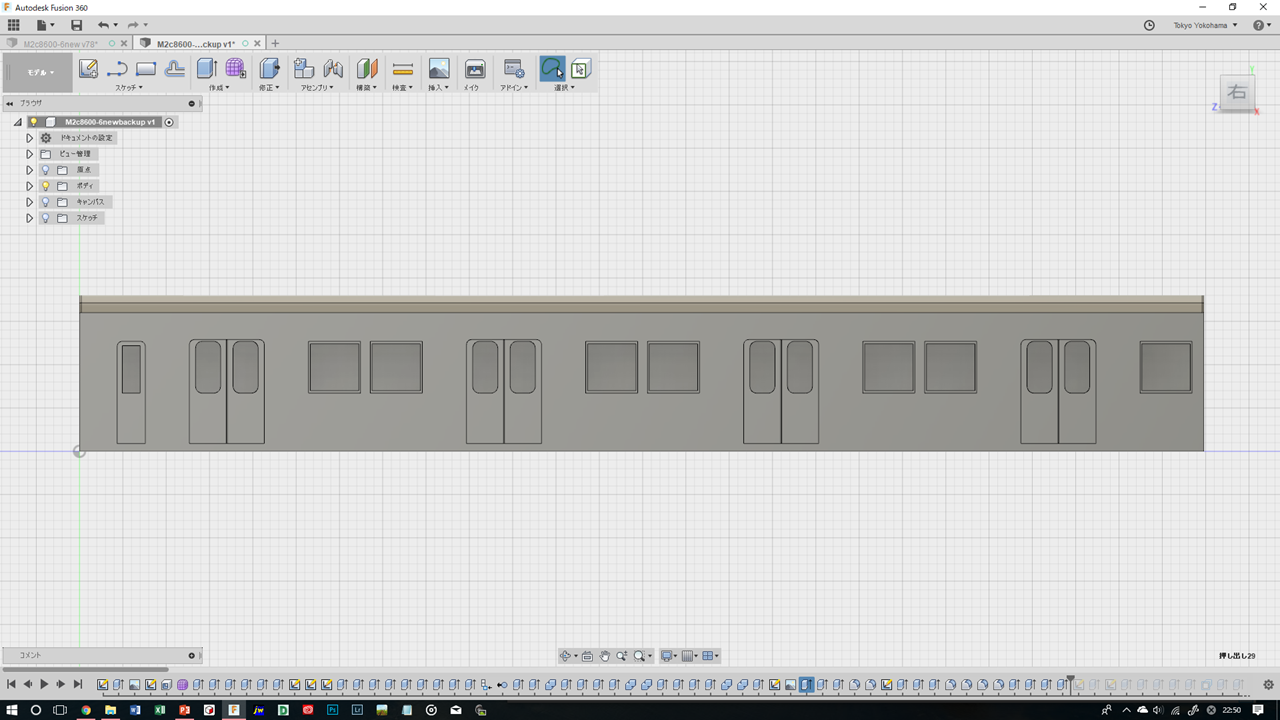Expand the ドキュメントの設定 tree node
The height and width of the screenshot is (720, 1280).
point(30,138)
